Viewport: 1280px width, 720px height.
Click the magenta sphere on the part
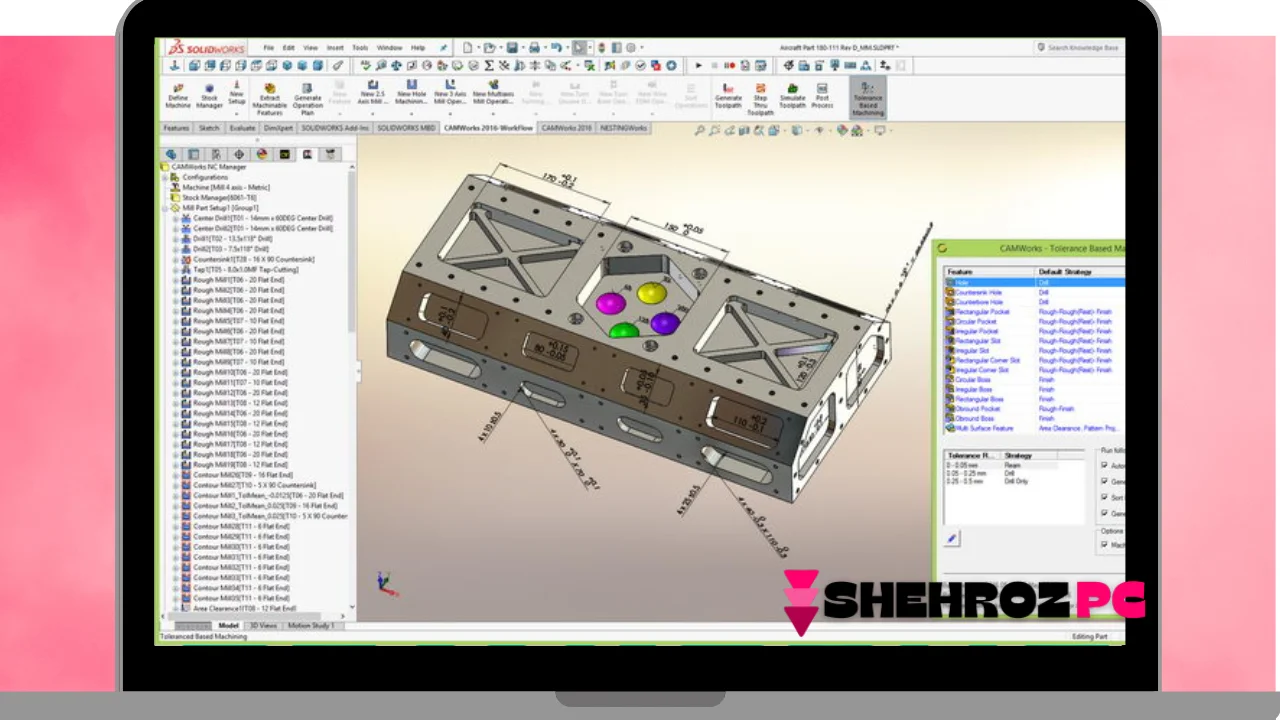tap(609, 301)
